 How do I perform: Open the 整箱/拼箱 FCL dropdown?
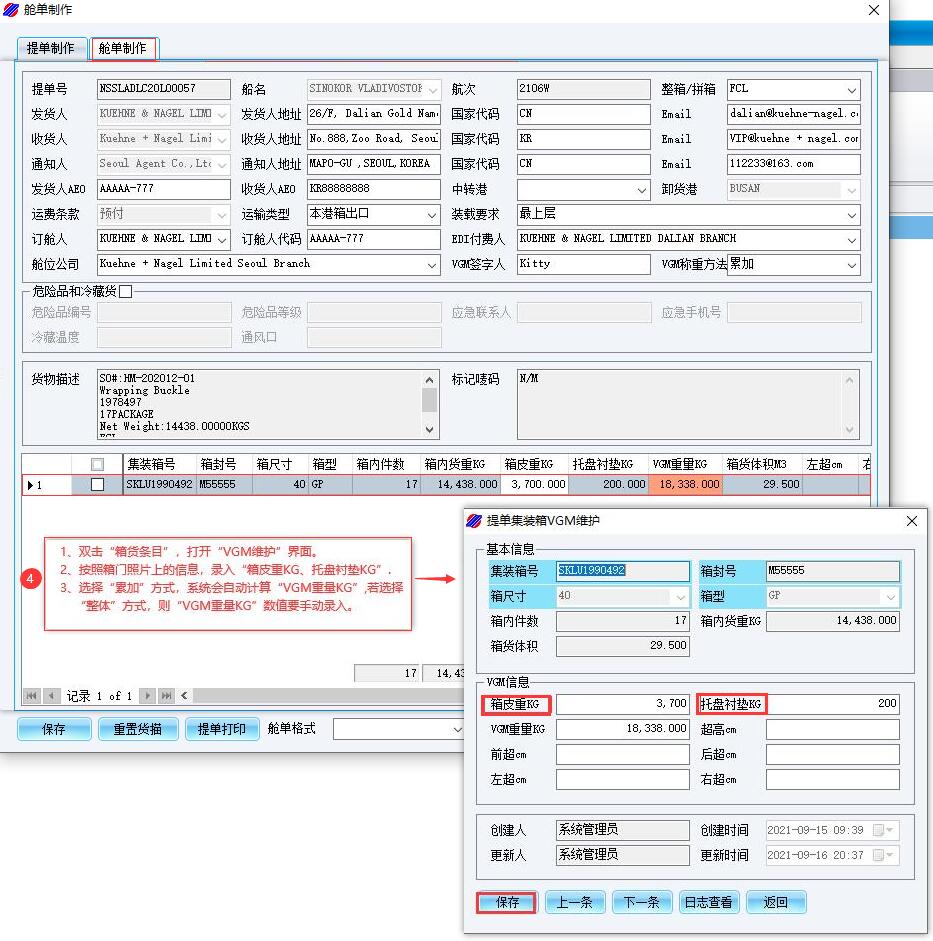point(851,90)
